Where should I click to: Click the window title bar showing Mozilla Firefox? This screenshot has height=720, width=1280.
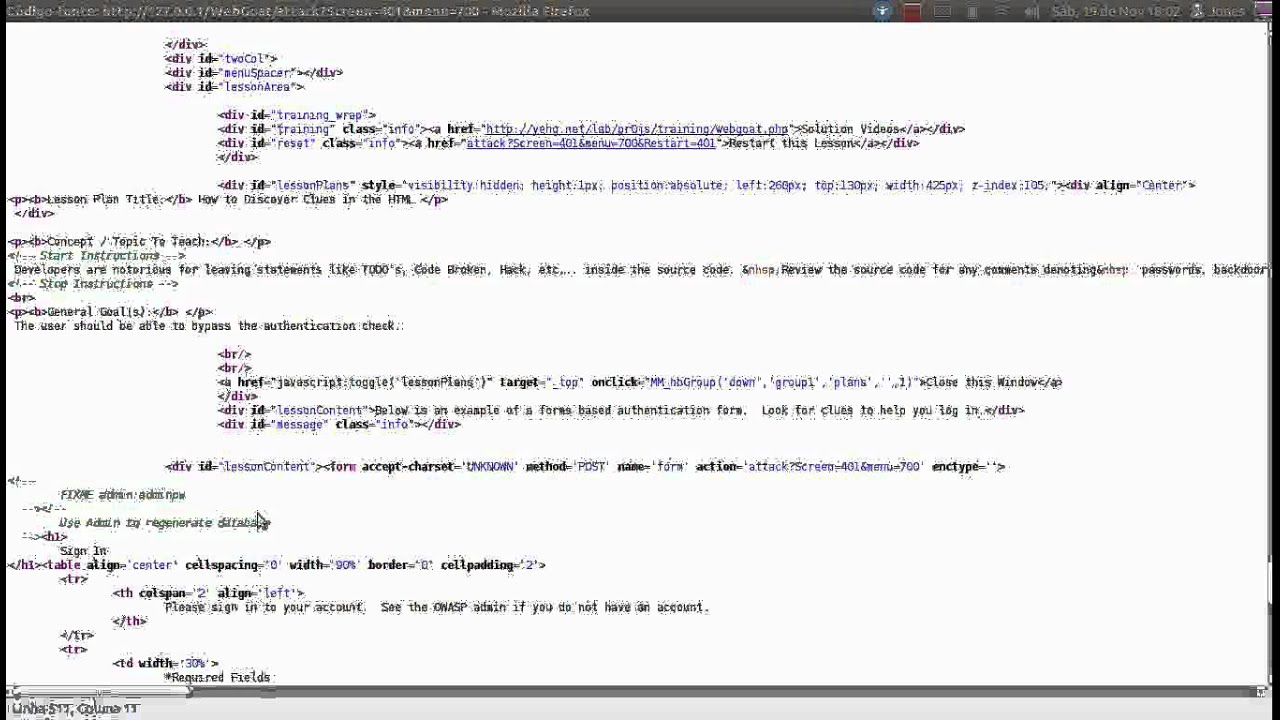pyautogui.click(x=300, y=11)
